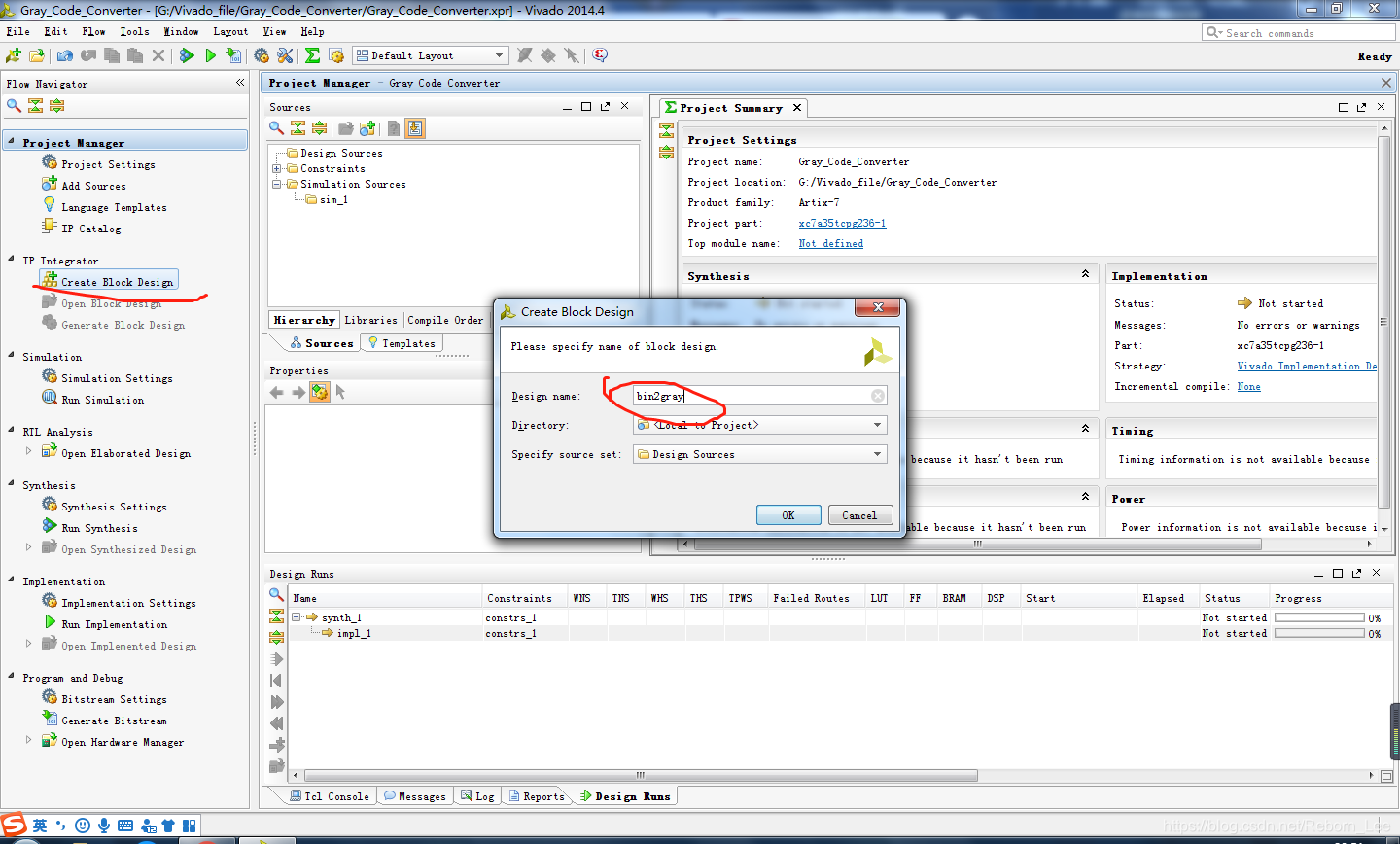
Task: Click Generate Bitstream in Flow Navigator
Action: 114,721
